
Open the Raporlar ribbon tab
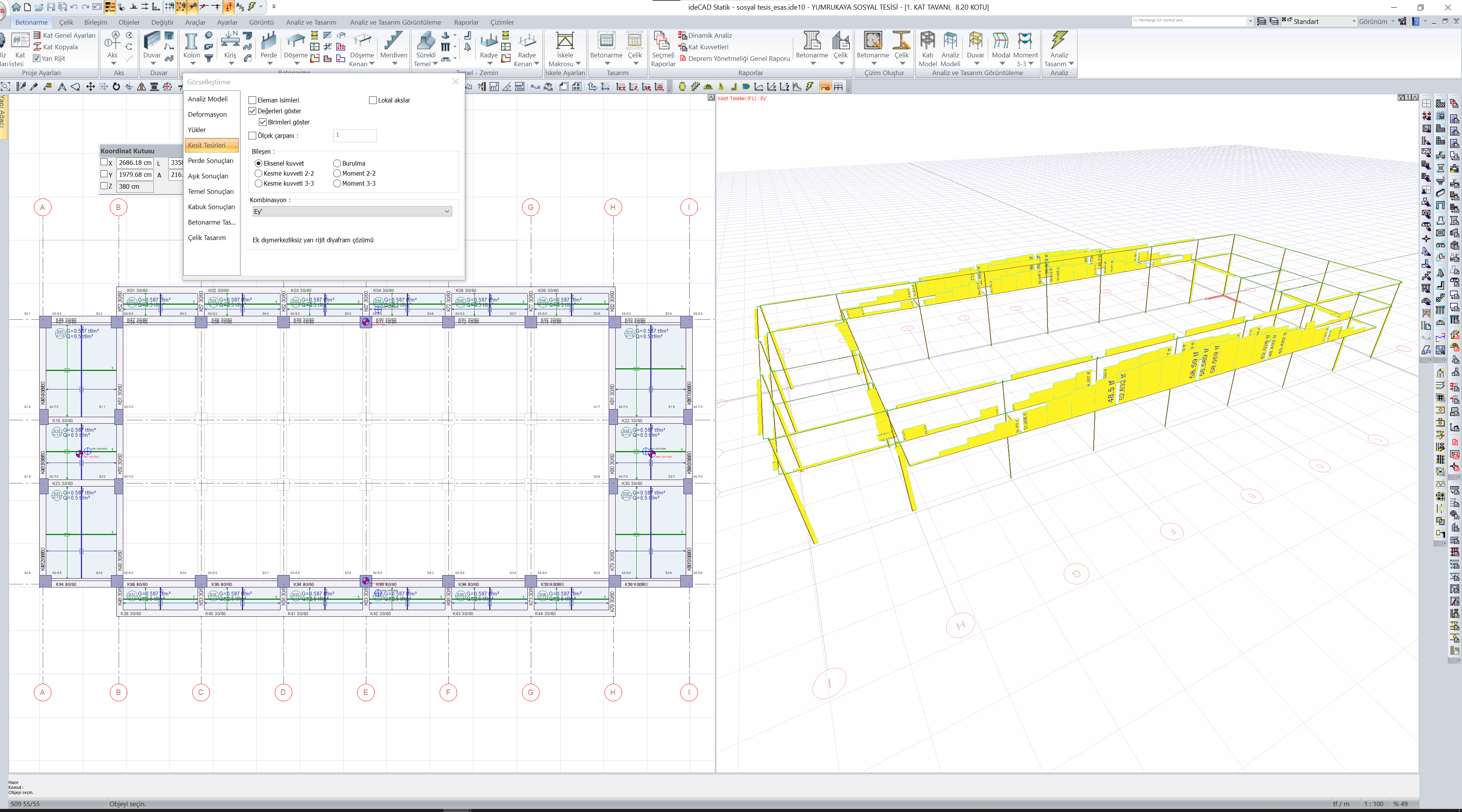point(467,22)
